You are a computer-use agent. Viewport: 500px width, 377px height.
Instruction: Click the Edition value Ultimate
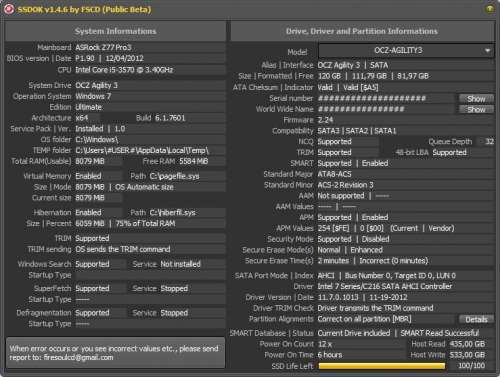click(89, 107)
